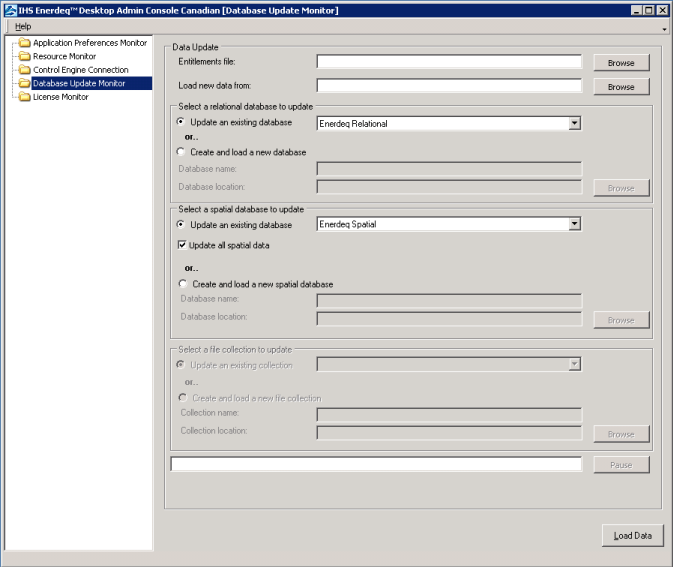
Task: Open the Help menu
Action: click(23, 27)
